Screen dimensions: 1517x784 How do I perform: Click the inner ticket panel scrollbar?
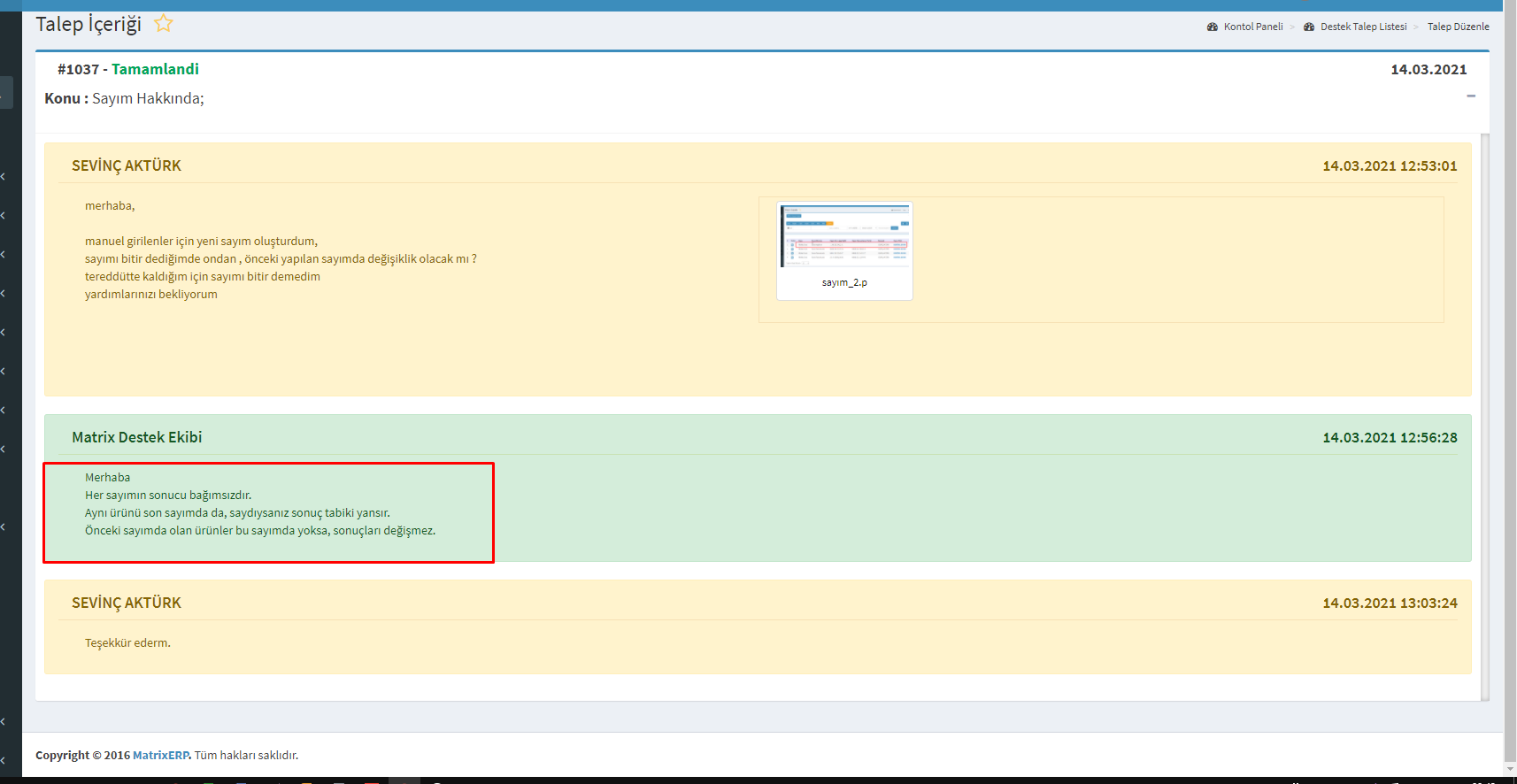(x=1485, y=416)
